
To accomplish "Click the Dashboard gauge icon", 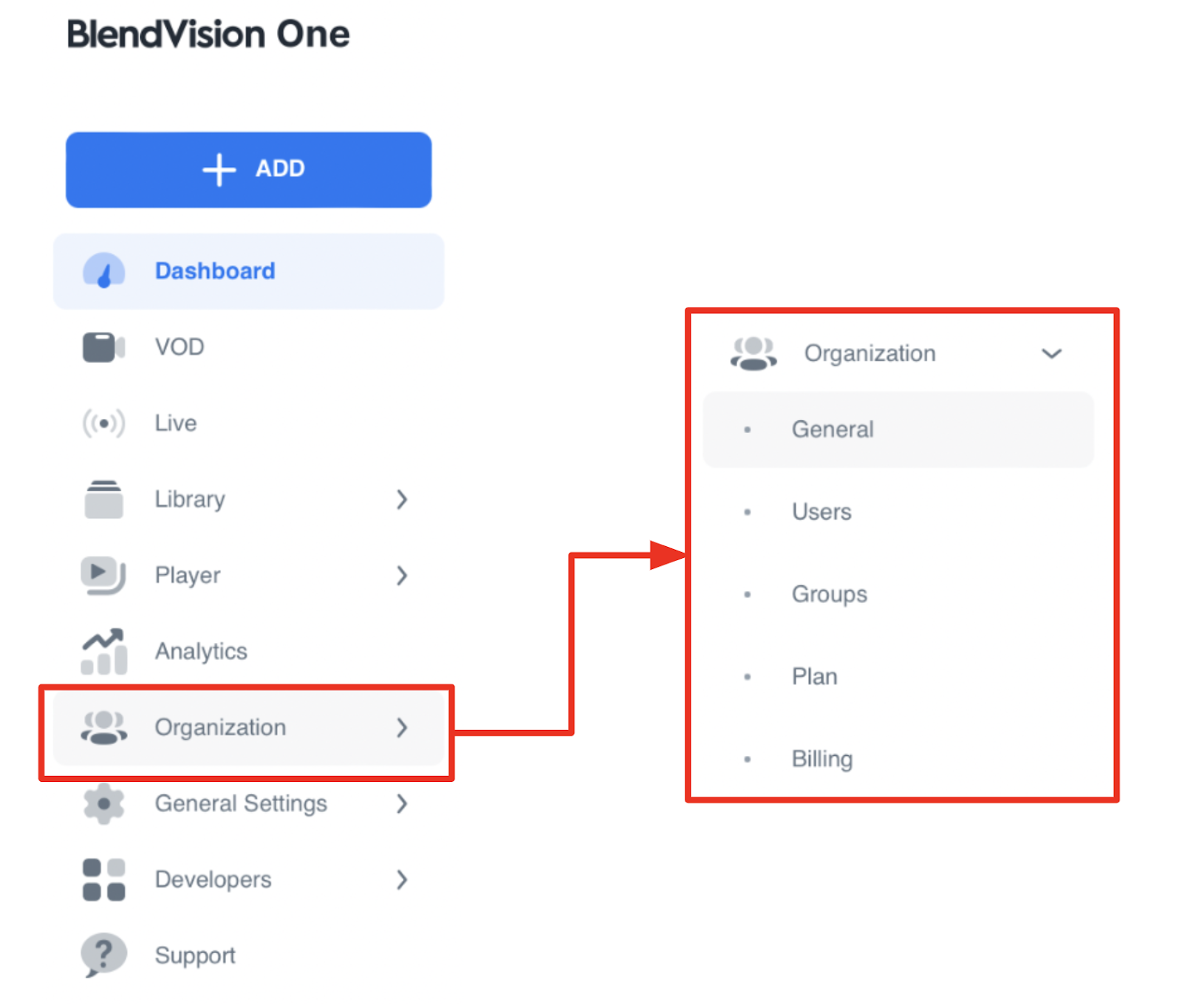I will tap(103, 270).
